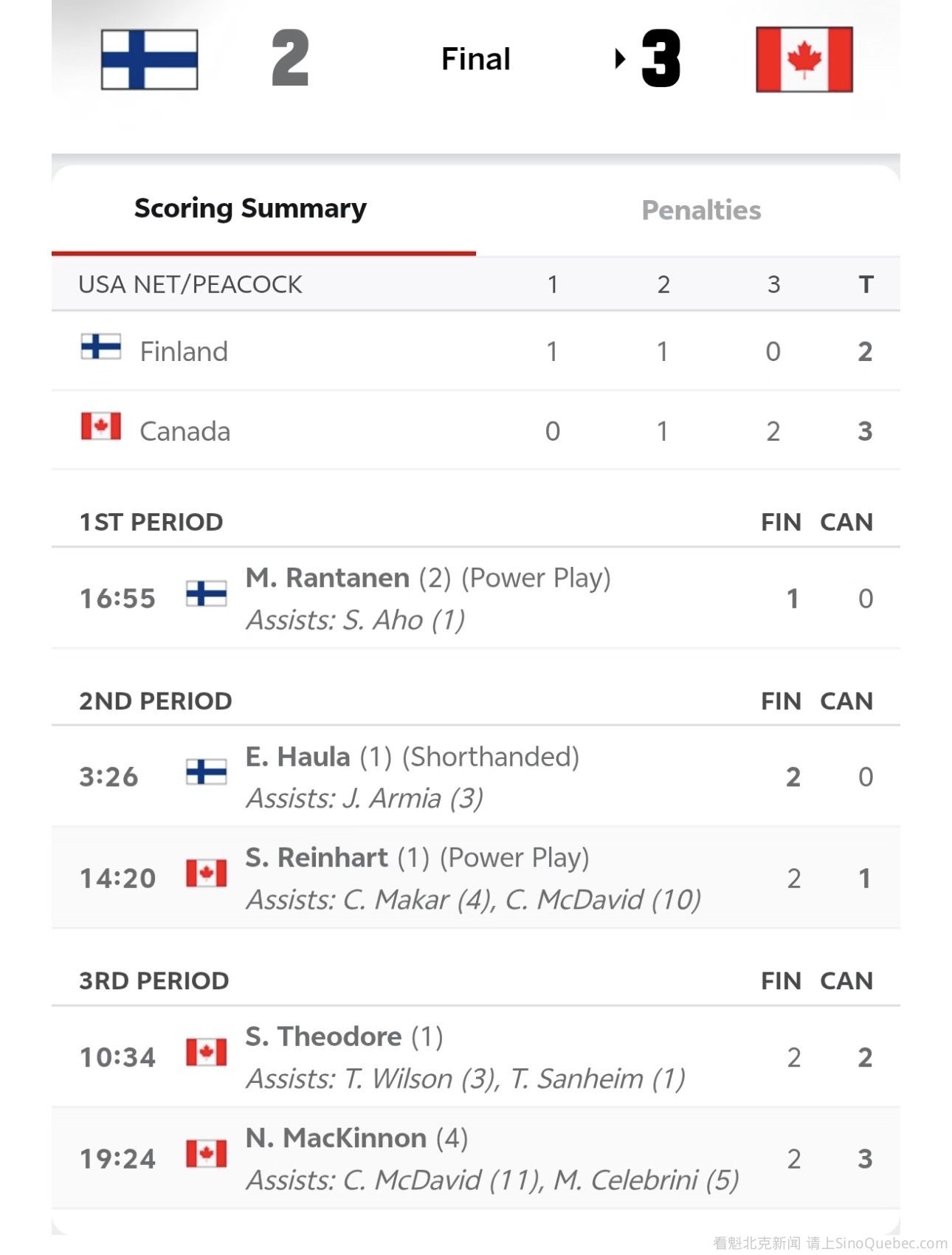This screenshot has height=1255, width=952.
Task: Click the large Finland flag in header
Action: 149,60
